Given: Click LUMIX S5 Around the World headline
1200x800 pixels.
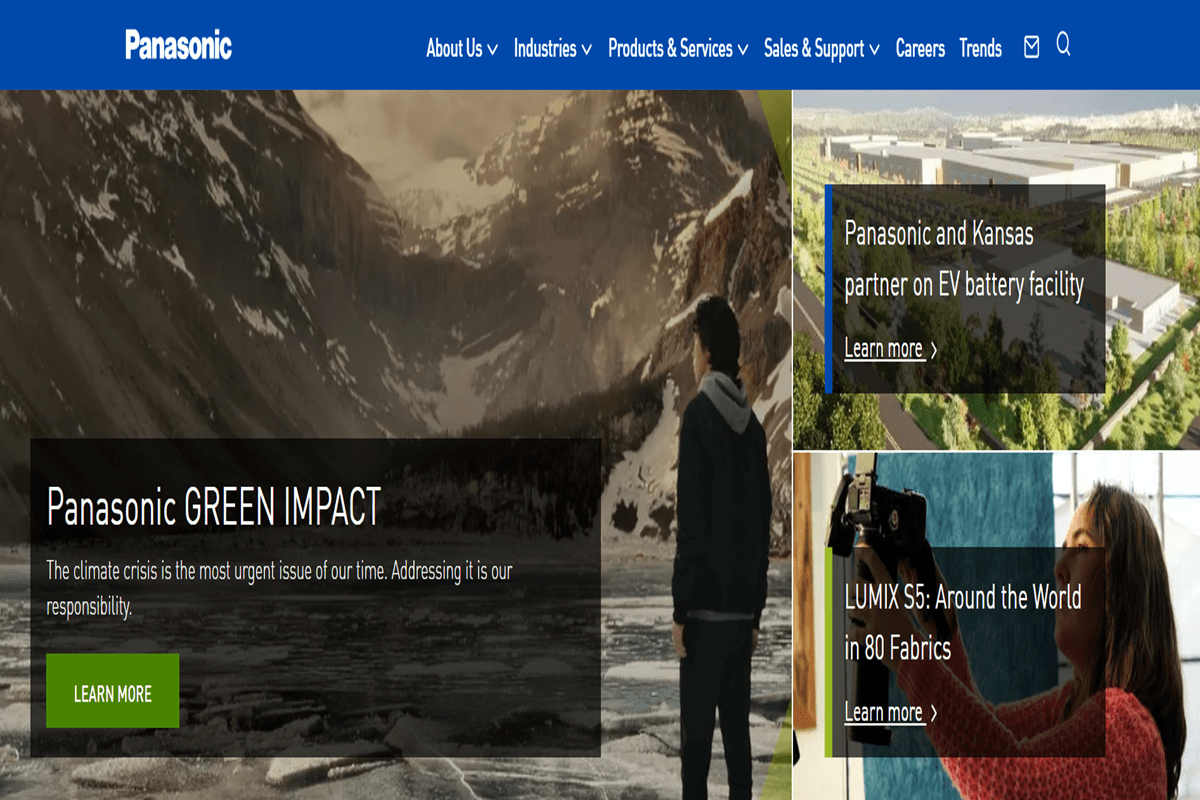Looking at the screenshot, I should (x=962, y=623).
